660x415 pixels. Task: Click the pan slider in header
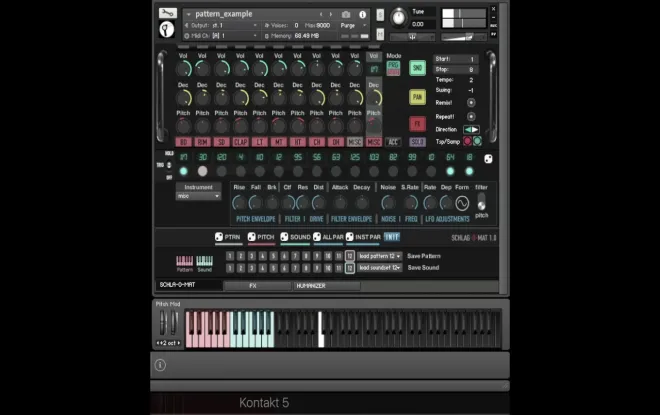click(x=412, y=37)
